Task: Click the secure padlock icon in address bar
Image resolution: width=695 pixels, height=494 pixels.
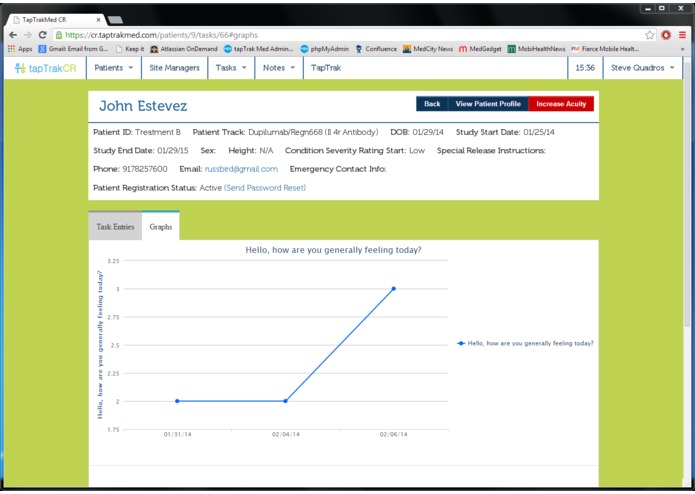Action: pos(59,35)
